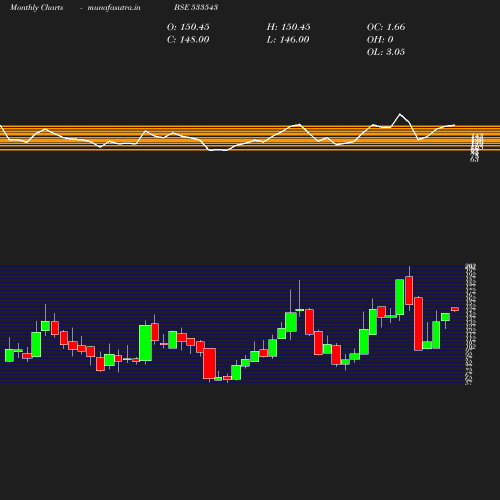The width and height of the screenshot is (500, 500).
Task: Click the "OH: 0" reading
Action: [380, 40]
